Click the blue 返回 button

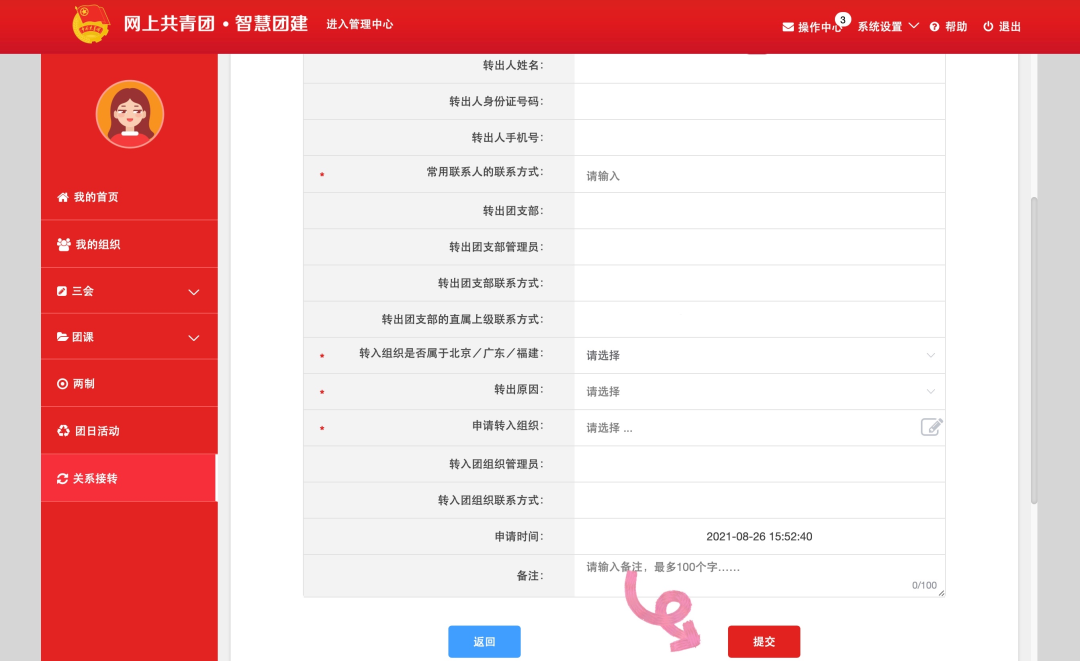[484, 641]
